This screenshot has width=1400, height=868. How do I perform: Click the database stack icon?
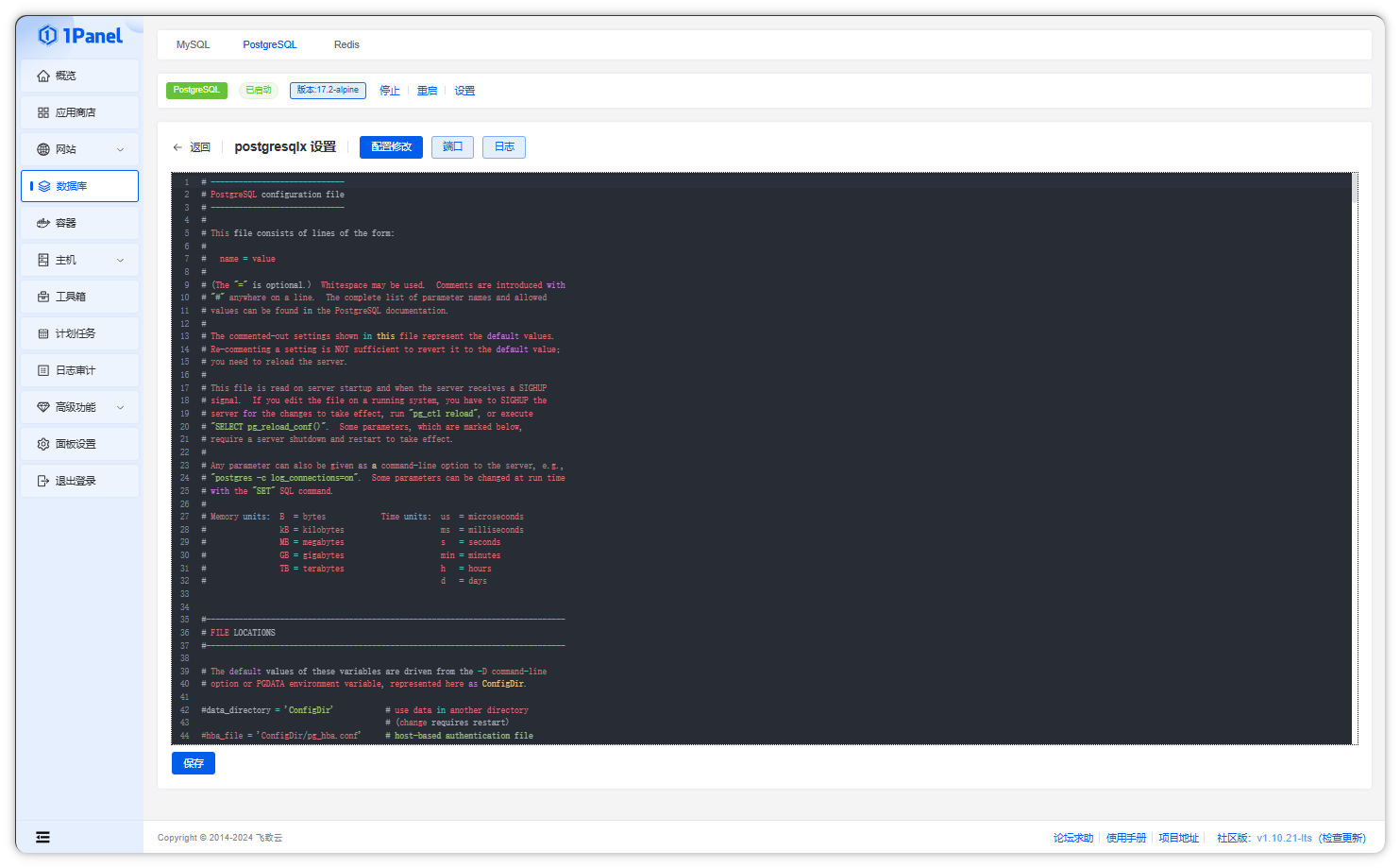(x=44, y=186)
